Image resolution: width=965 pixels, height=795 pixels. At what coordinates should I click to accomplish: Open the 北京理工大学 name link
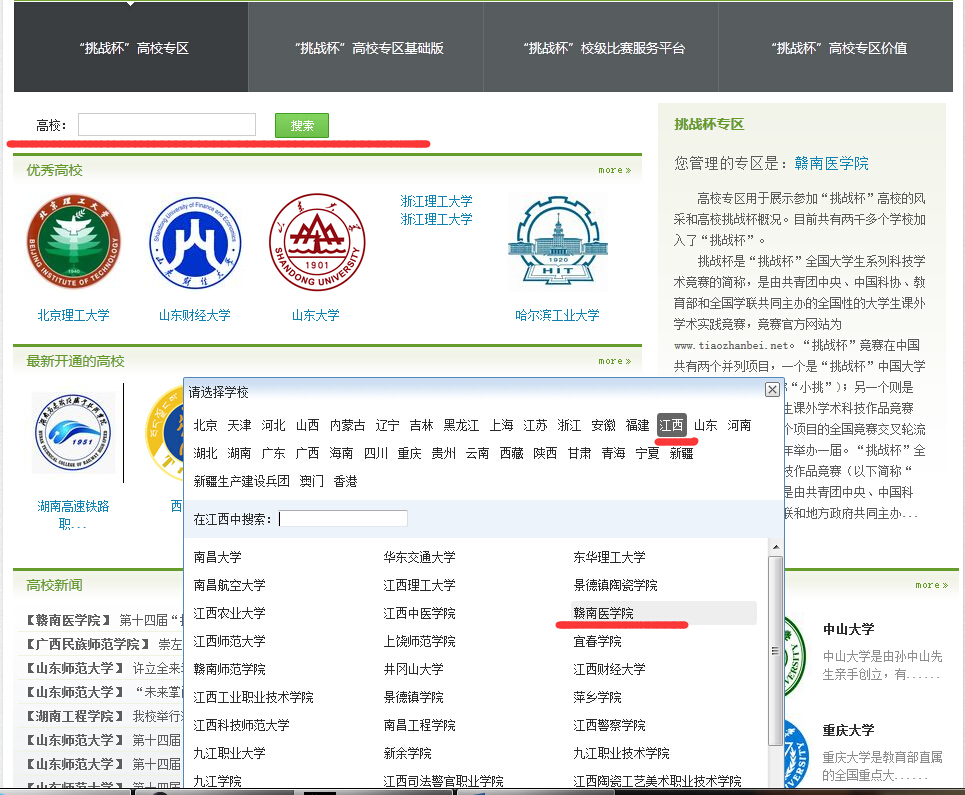[73, 315]
